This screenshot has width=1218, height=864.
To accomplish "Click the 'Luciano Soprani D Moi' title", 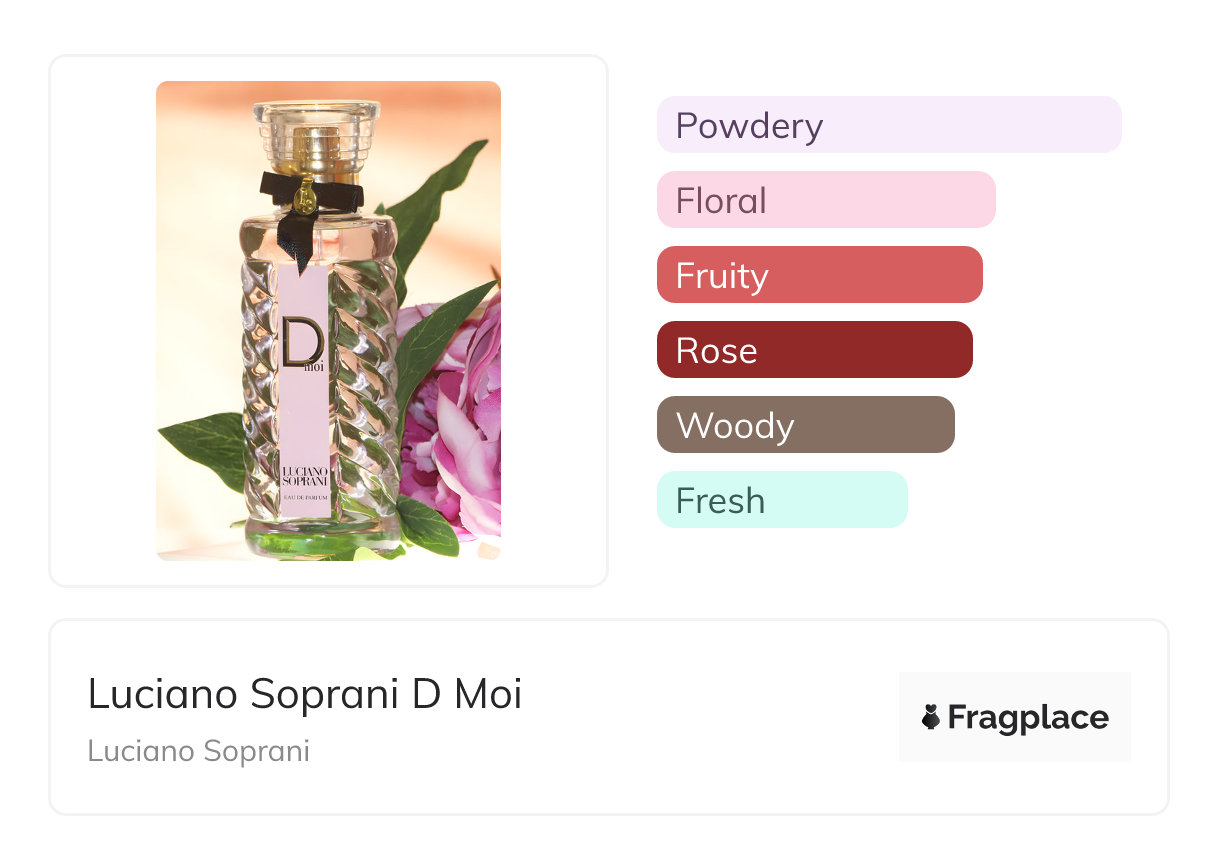I will (305, 694).
